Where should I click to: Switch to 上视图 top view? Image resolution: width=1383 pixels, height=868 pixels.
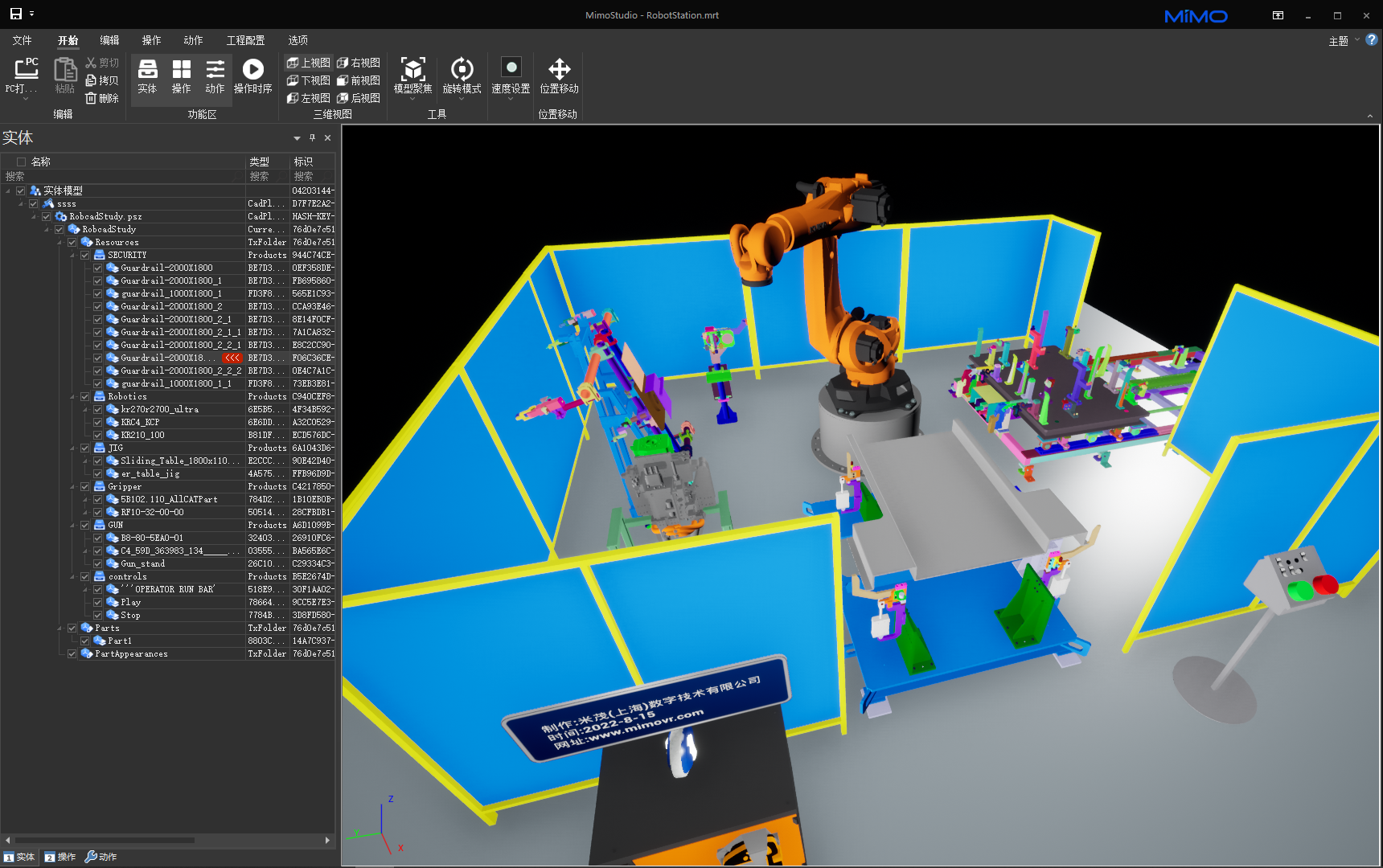coord(309,63)
